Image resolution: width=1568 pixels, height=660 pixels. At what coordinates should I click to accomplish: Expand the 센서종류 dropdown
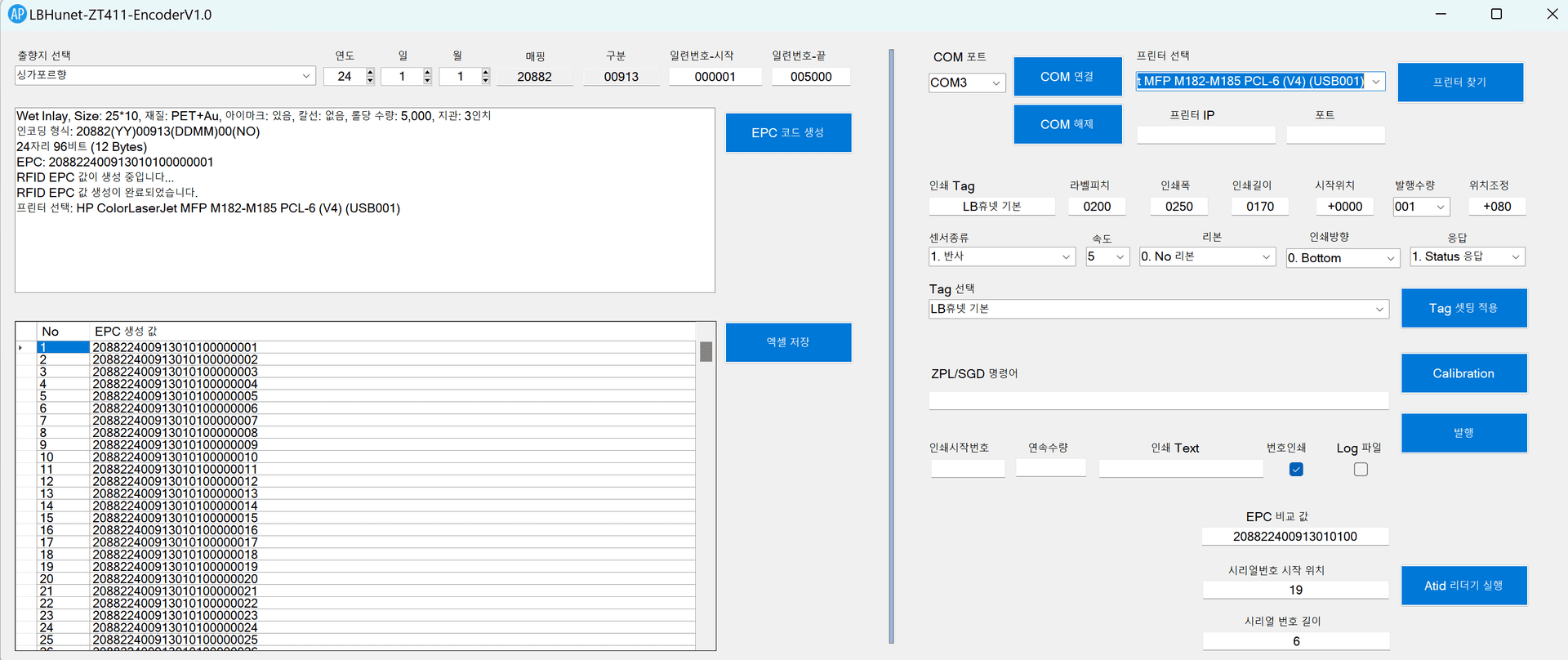point(1066,257)
